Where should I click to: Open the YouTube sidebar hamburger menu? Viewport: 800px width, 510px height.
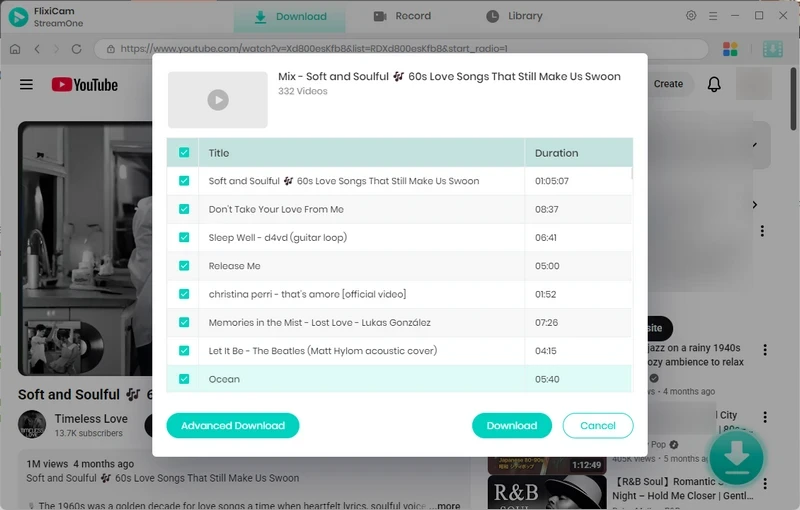pyautogui.click(x=27, y=84)
